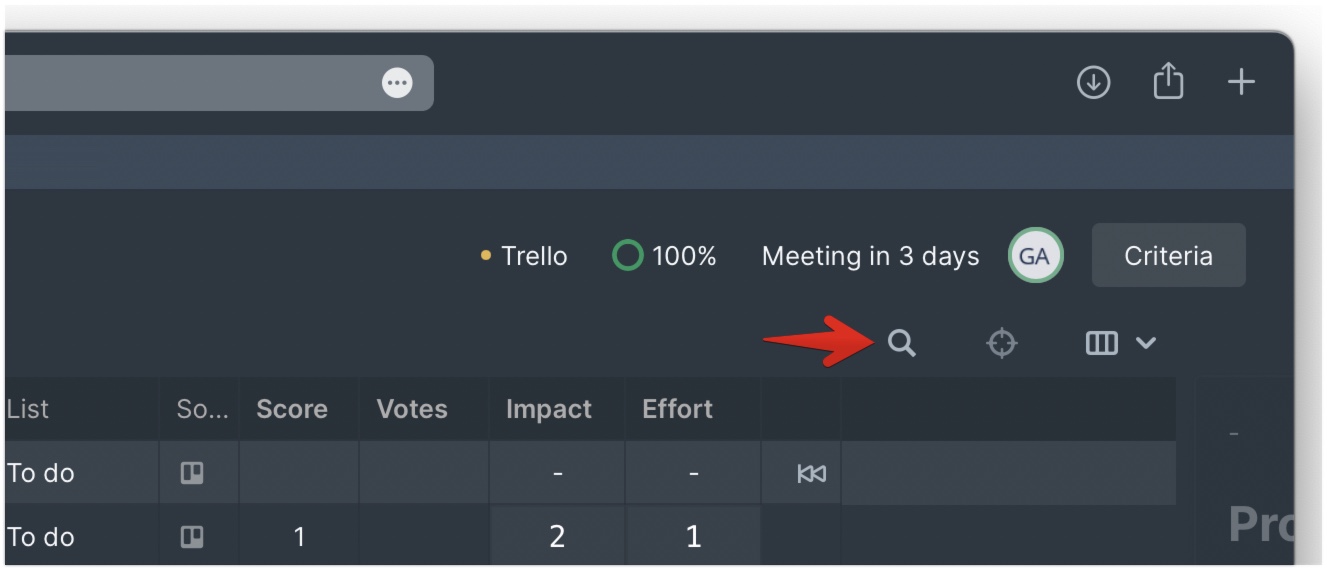Viewport: 1327px width, 570px height.
Task: Click the search magnifier icon
Action: coord(901,343)
